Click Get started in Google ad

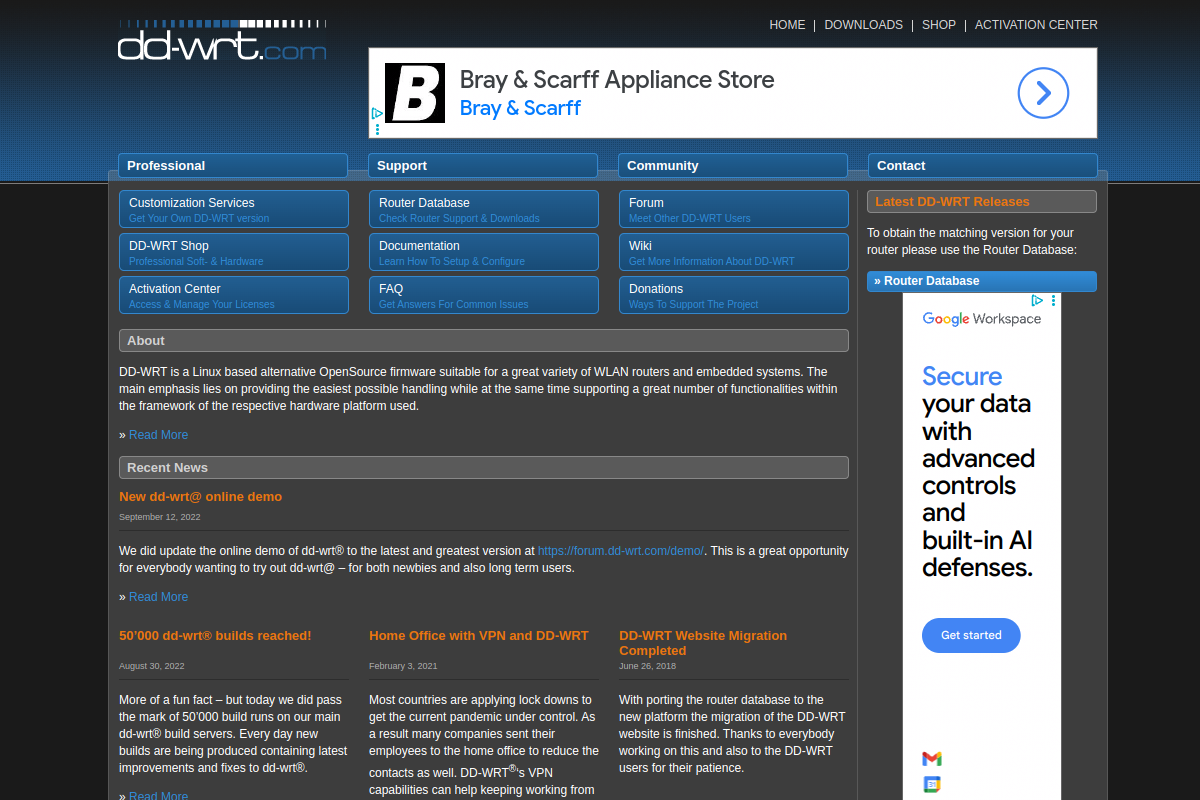coord(971,635)
